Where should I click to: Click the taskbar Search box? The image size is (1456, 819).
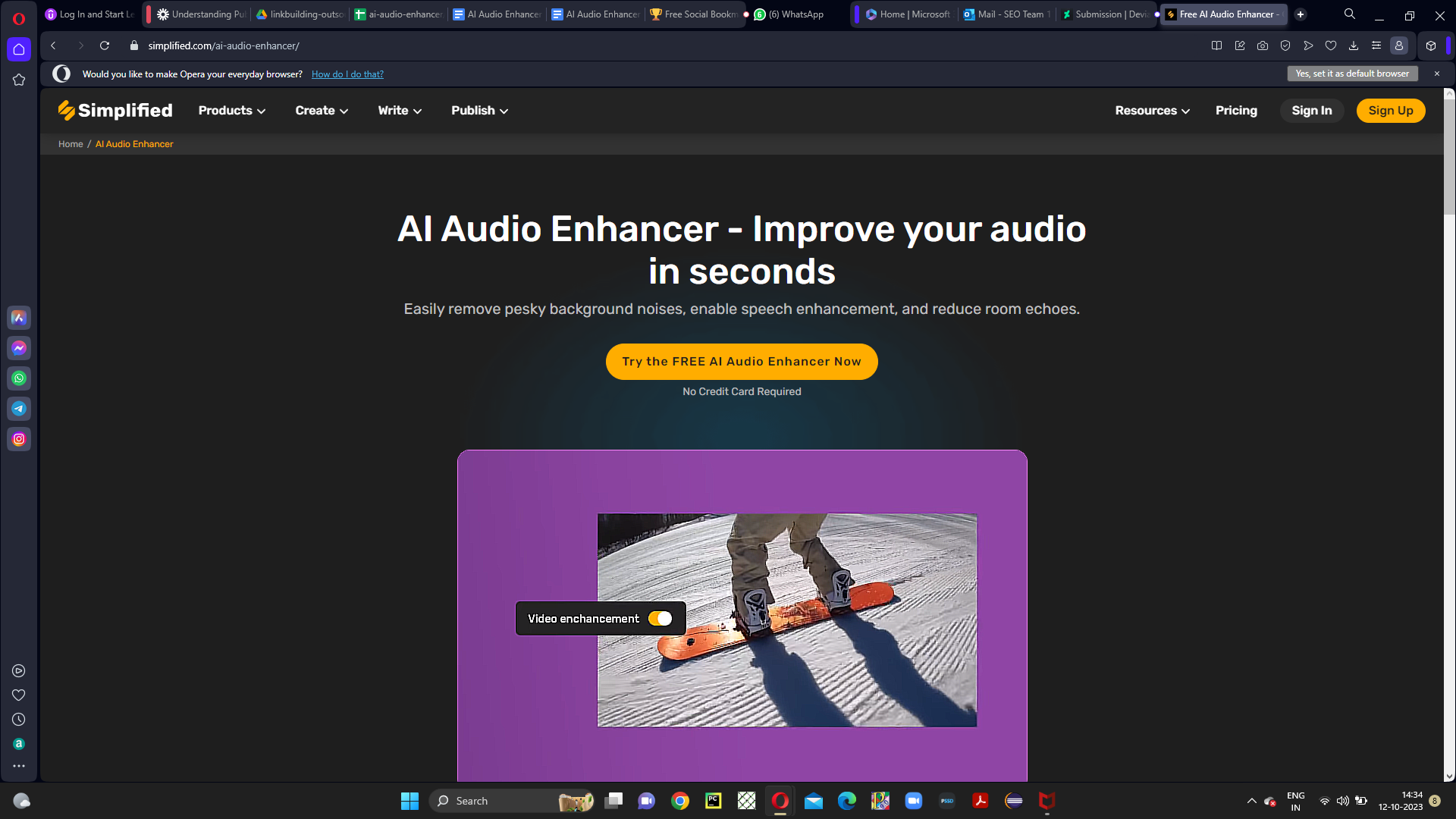tap(513, 801)
